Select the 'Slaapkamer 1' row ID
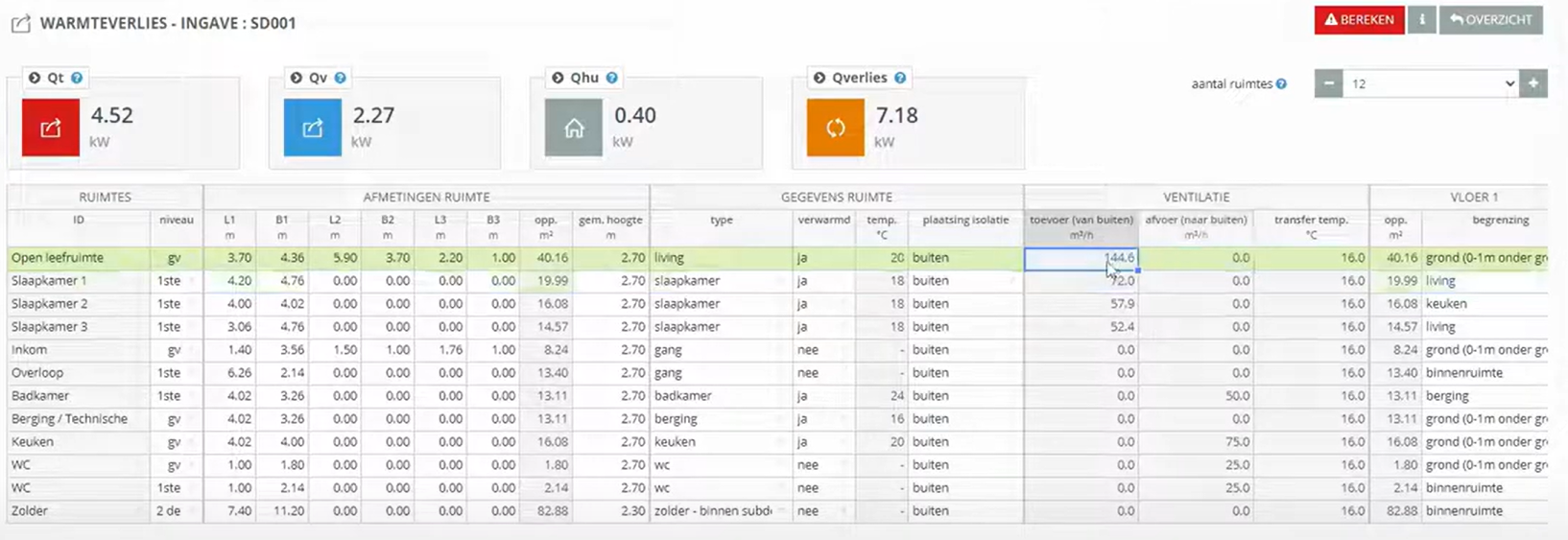This screenshot has width=1568, height=540. point(79,281)
